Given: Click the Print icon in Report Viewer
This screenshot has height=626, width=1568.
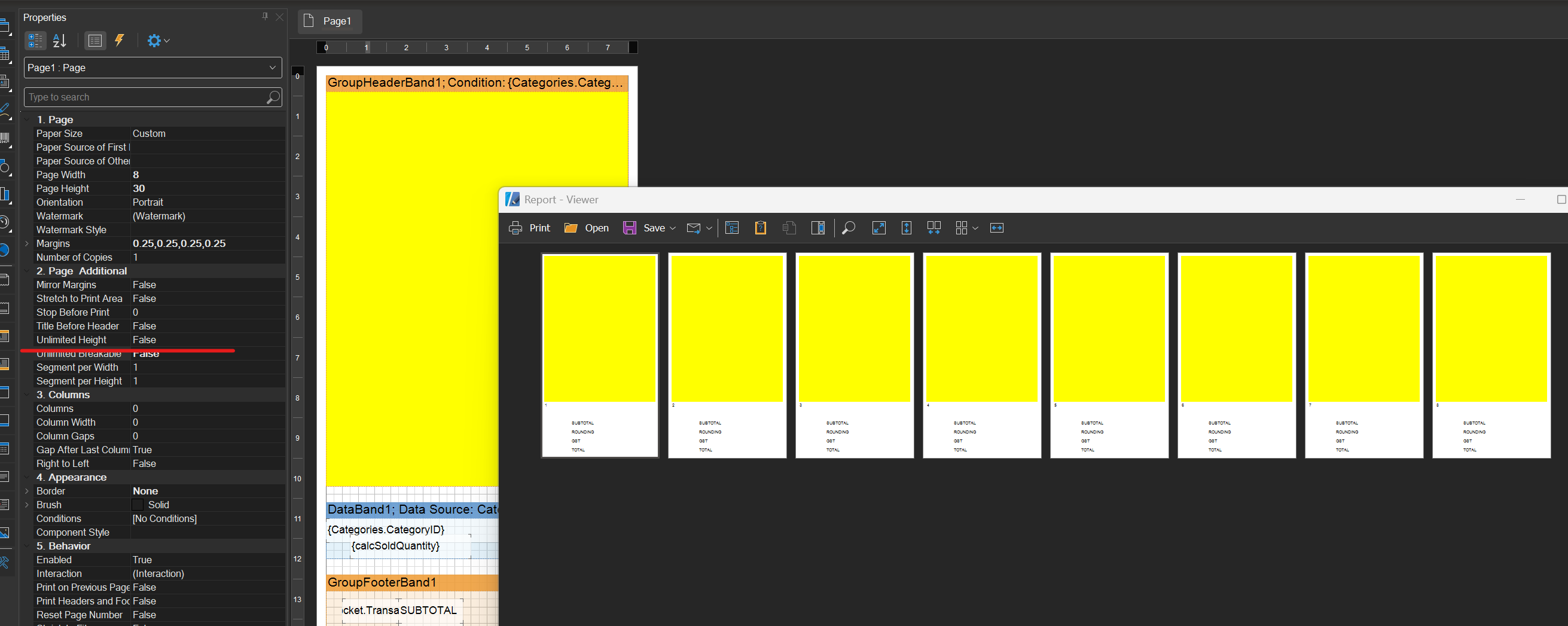Looking at the screenshot, I should [515, 228].
